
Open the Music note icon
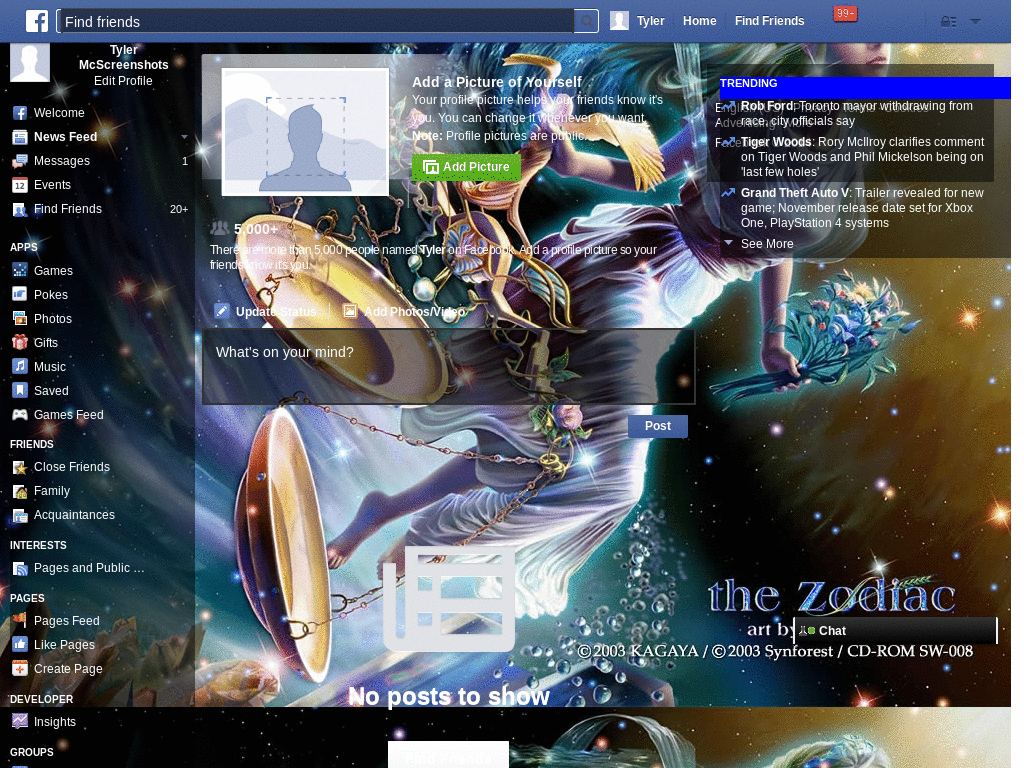pos(20,366)
